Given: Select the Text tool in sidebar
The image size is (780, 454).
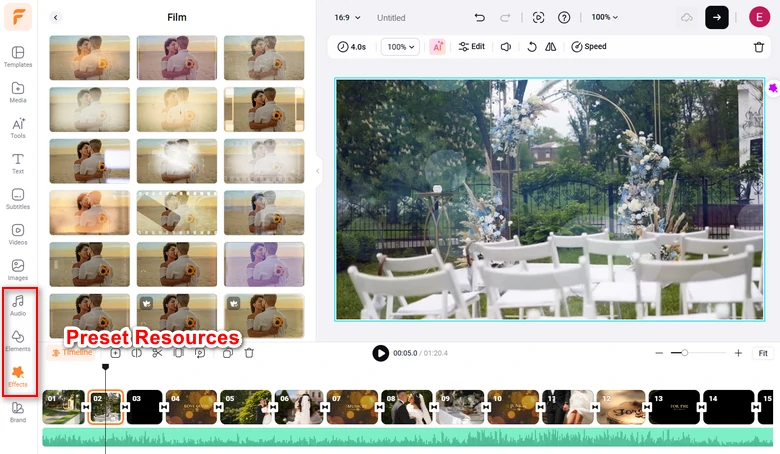Looking at the screenshot, I should pos(18,164).
